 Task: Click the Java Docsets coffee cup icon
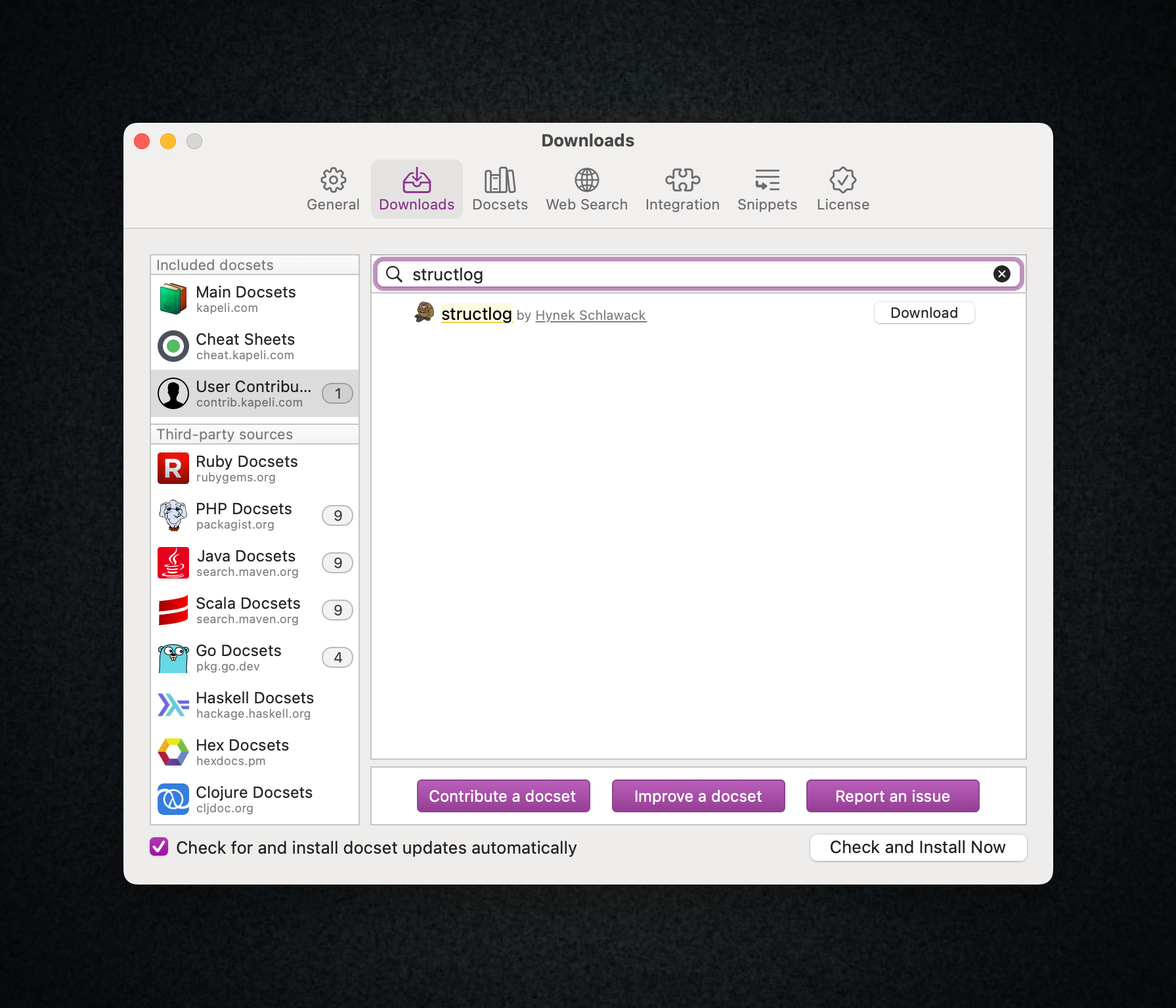coord(173,563)
